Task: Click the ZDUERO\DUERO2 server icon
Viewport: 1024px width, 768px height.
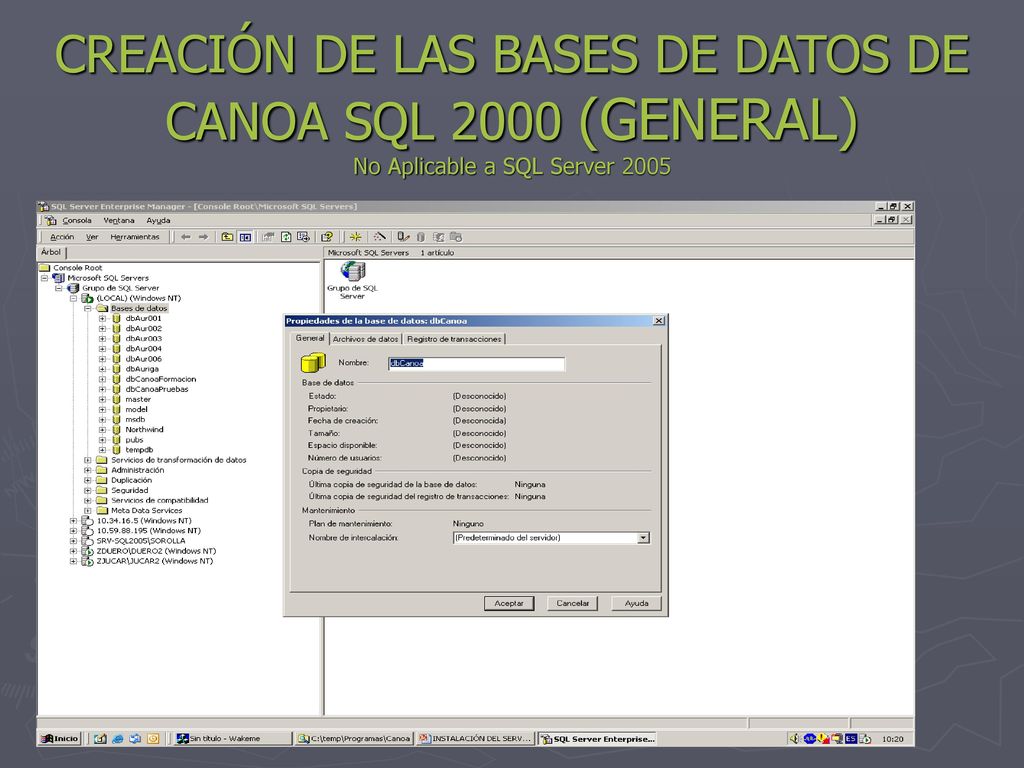Action: (88, 551)
